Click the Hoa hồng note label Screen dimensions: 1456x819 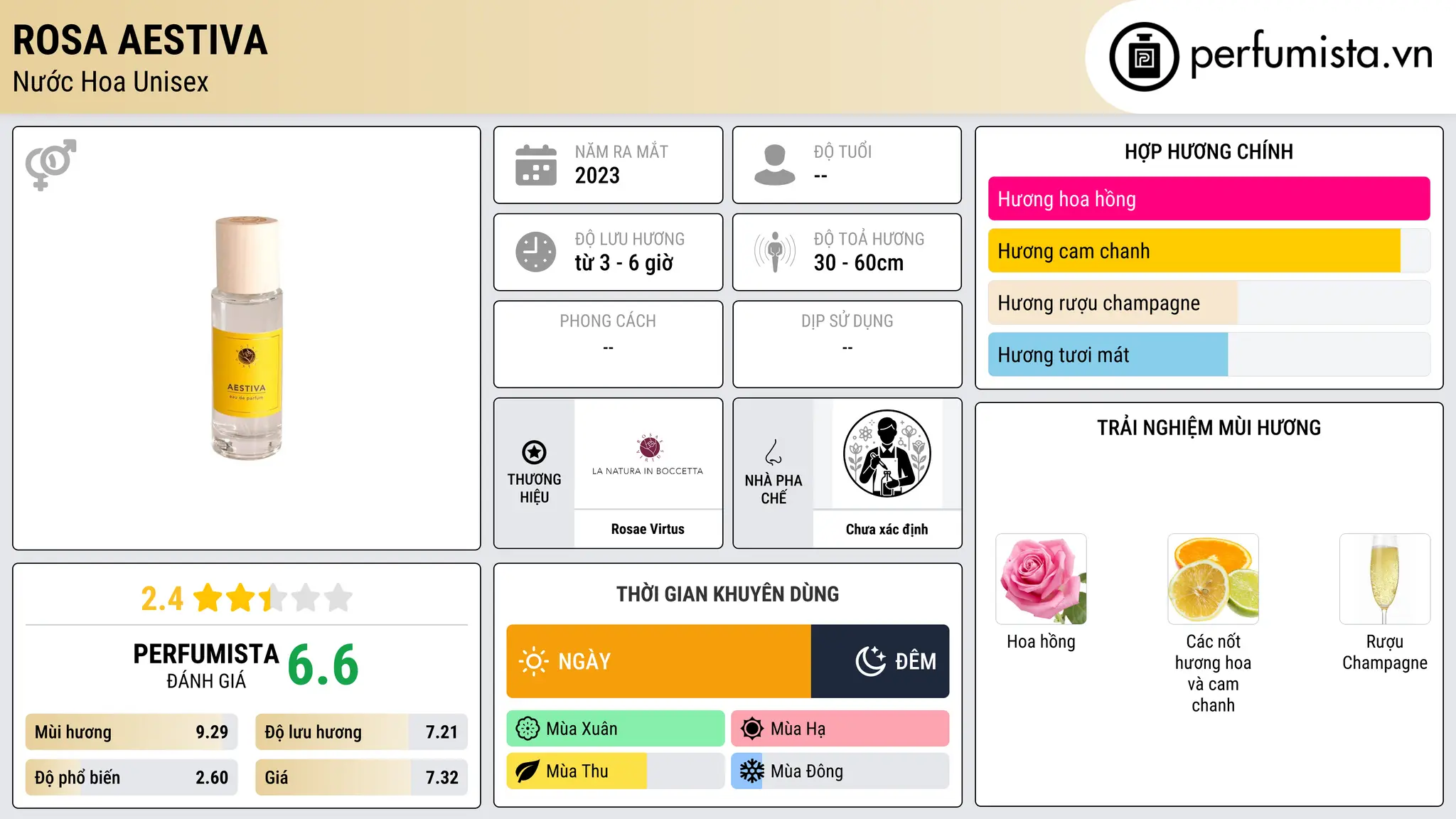tap(1041, 641)
